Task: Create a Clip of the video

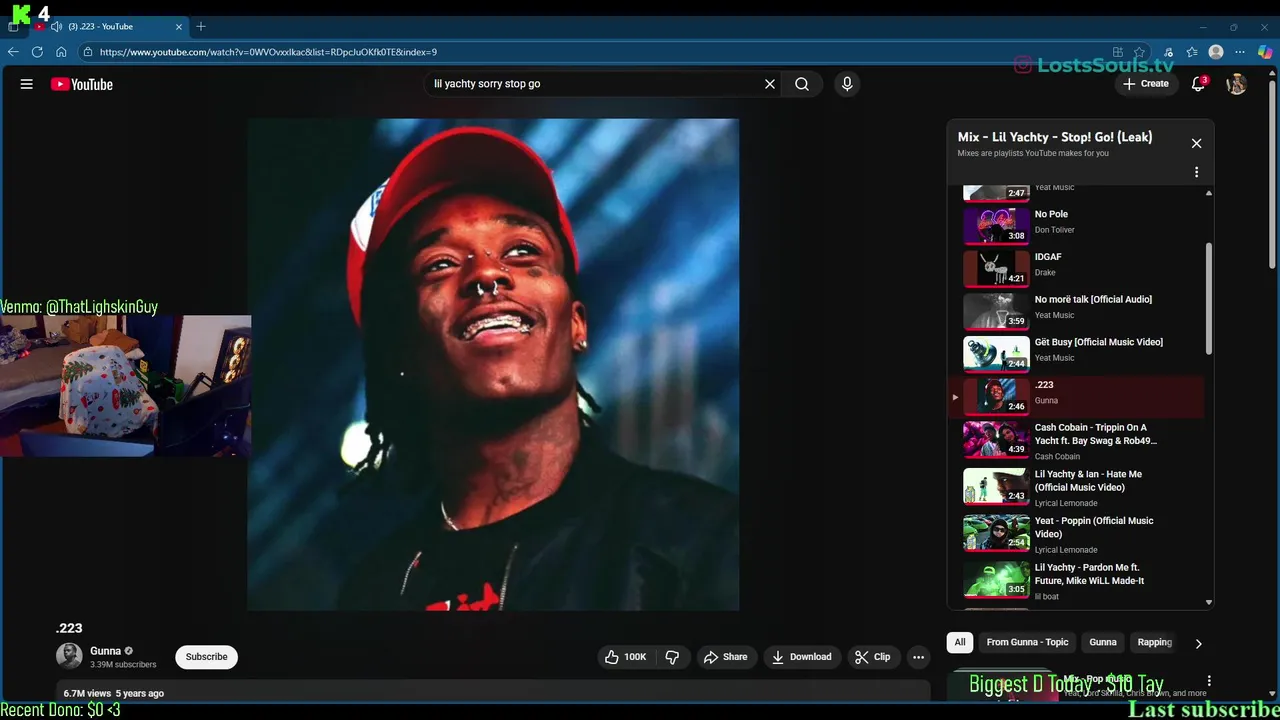Action: (872, 657)
